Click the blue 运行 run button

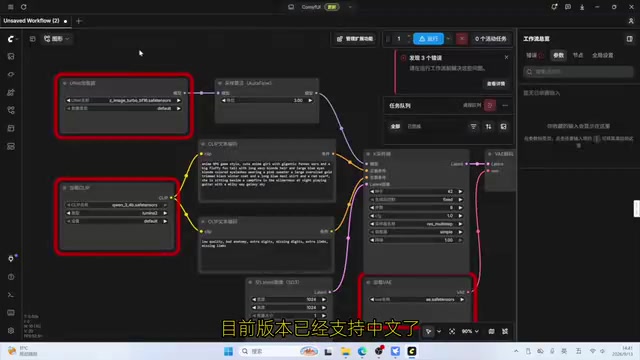[429, 39]
